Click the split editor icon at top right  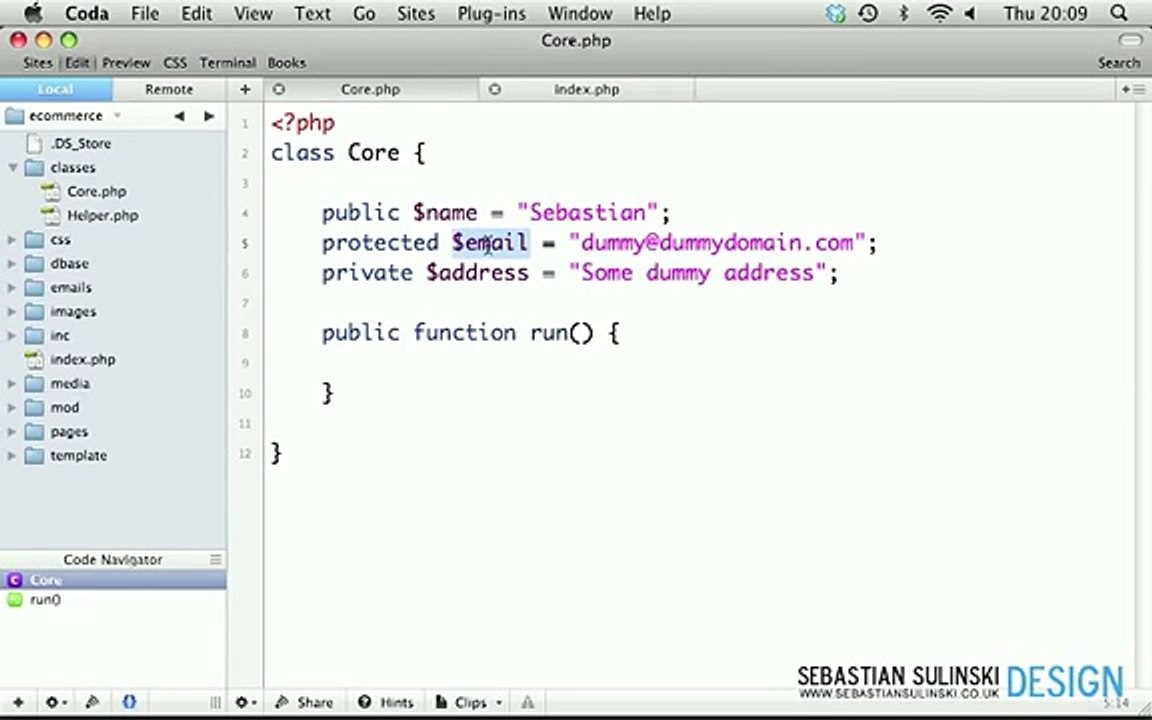(x=1133, y=90)
